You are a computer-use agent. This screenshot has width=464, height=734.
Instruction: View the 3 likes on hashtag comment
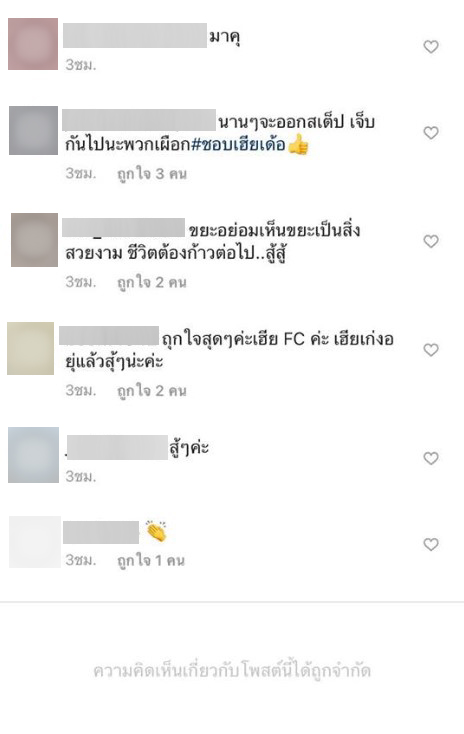(152, 174)
